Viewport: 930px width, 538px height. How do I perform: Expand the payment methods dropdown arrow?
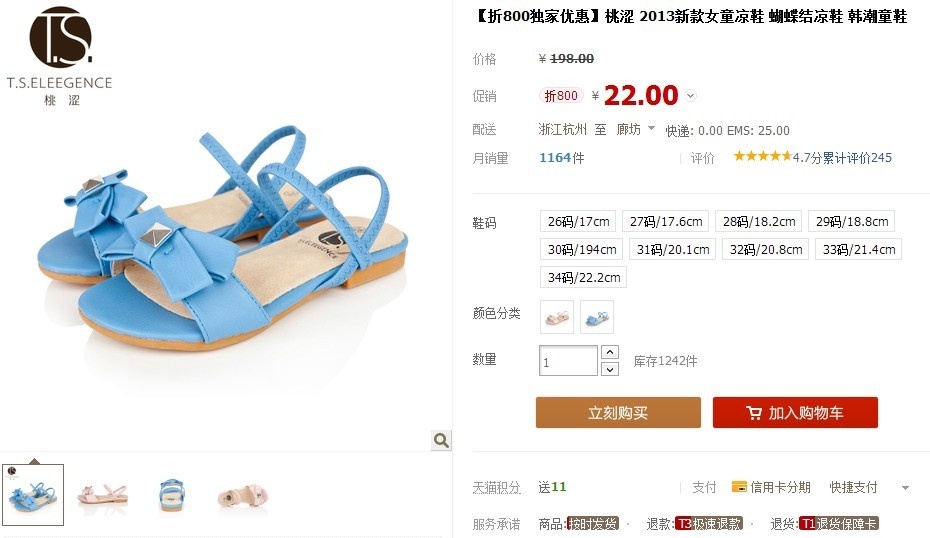click(905, 488)
